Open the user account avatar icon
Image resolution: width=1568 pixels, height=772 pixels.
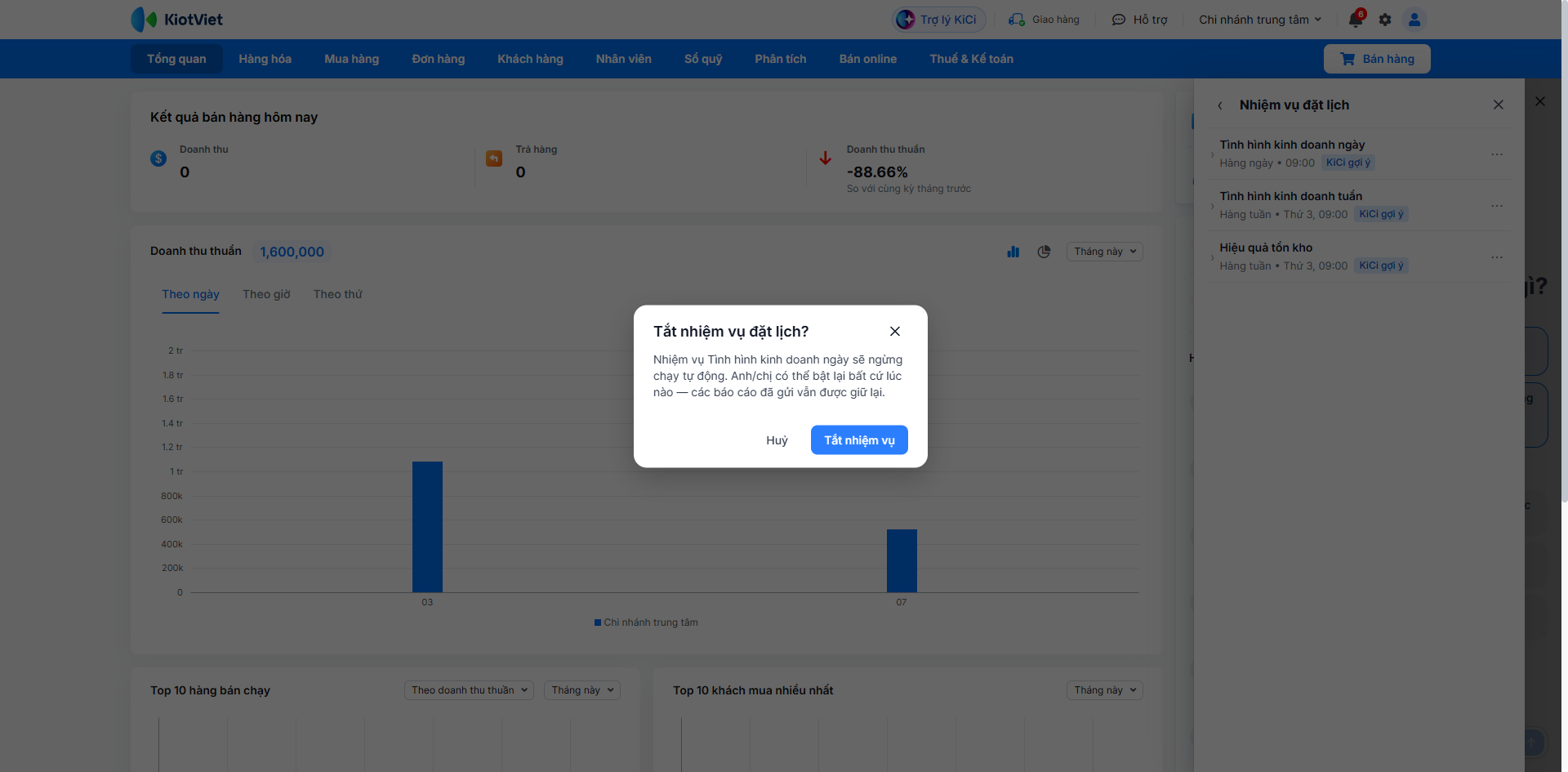1414,20
